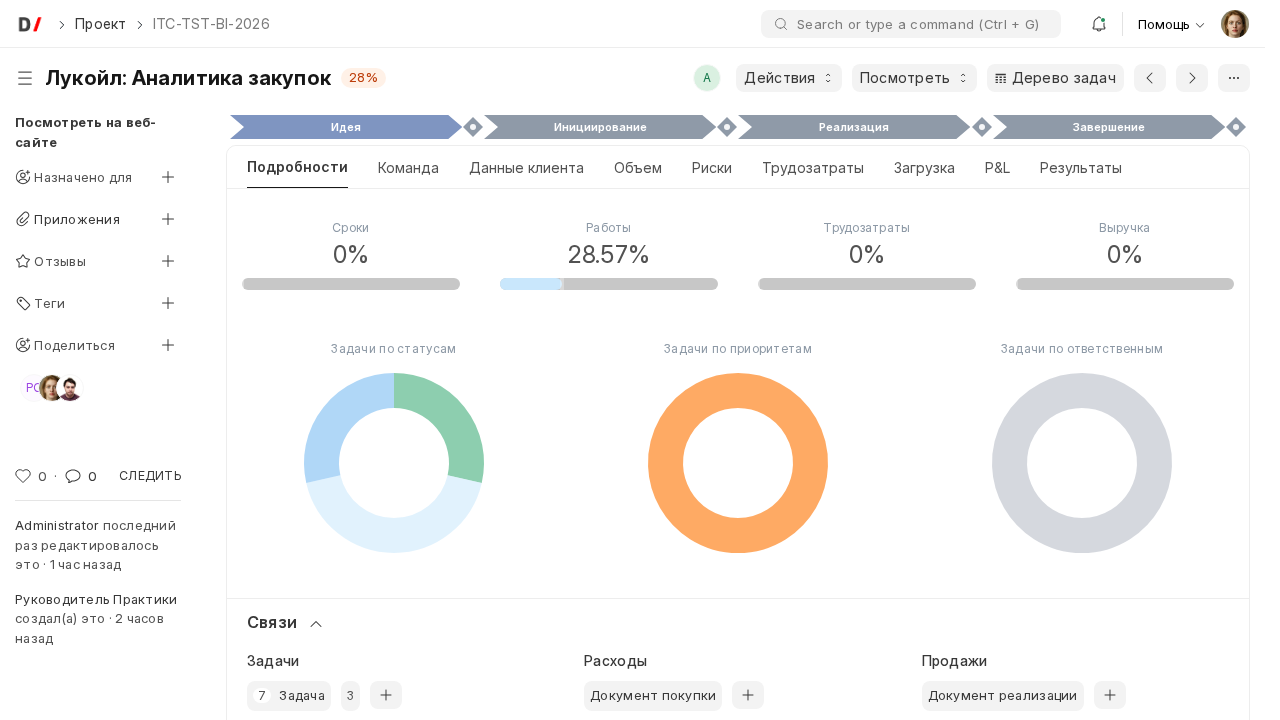Image resolution: width=1280 pixels, height=720 pixels.
Task: Add a review with the plus icon
Action: [x=168, y=261]
